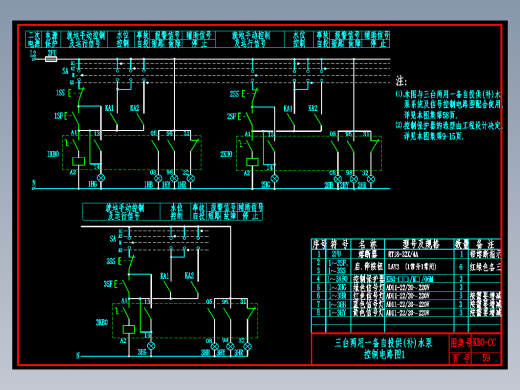Click the 红绿色各三 remark cell
This screenshot has height=390, width=520.
485,267
